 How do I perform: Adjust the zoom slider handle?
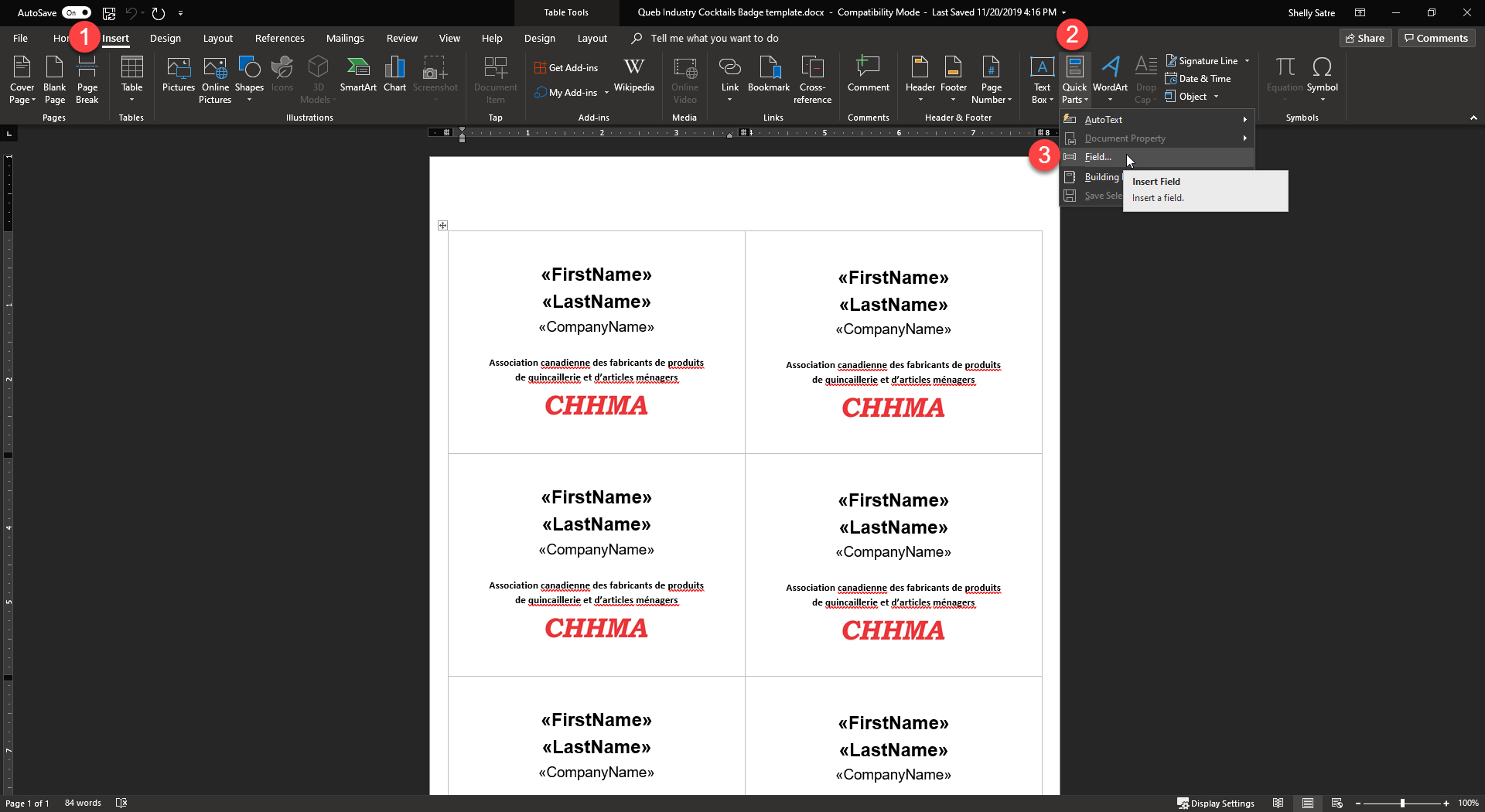[x=1402, y=803]
